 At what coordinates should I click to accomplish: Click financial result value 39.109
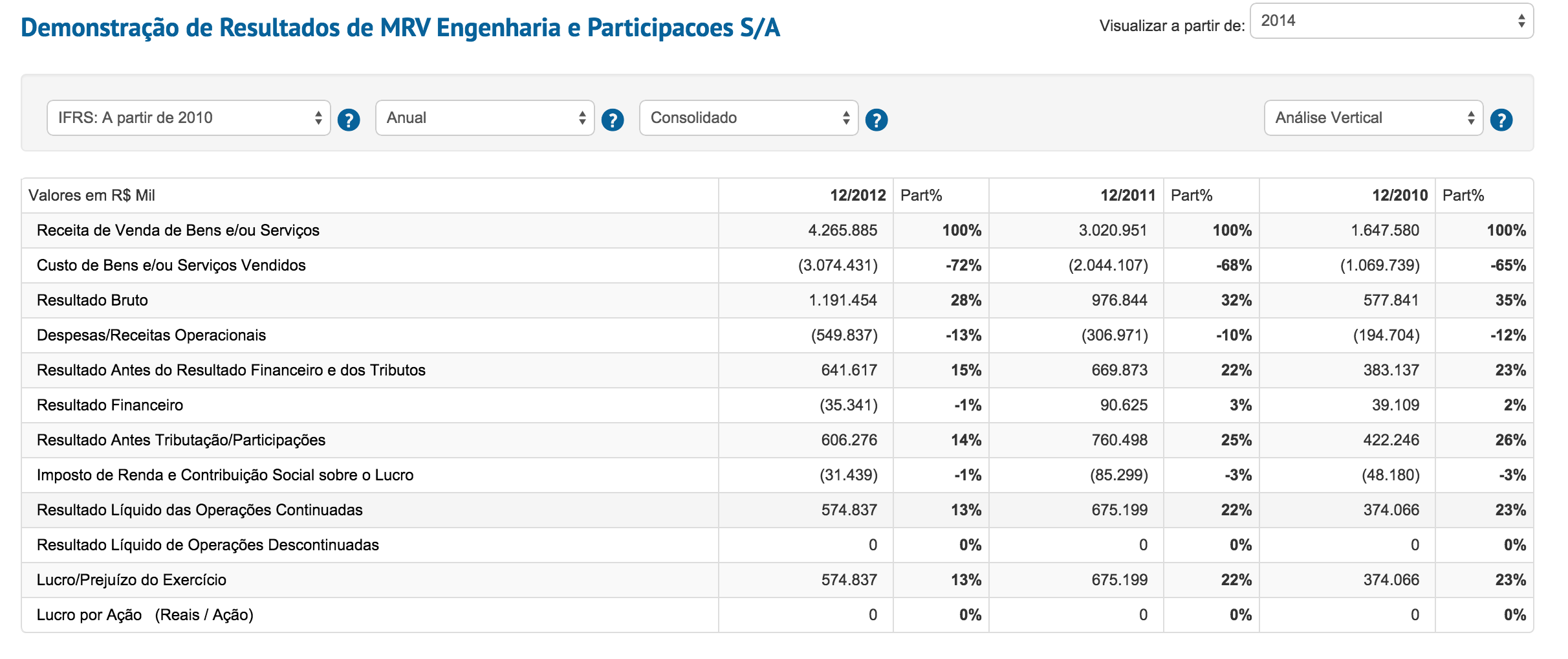pyautogui.click(x=1396, y=405)
